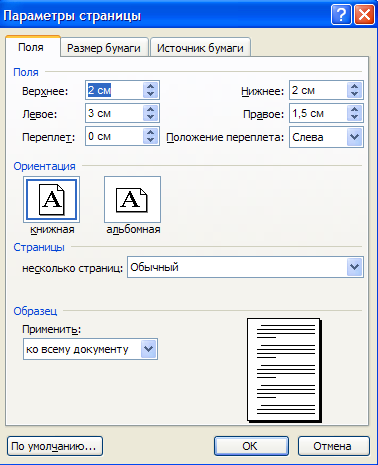Click the help question mark icon
The height and width of the screenshot is (465, 378).
tap(341, 15)
